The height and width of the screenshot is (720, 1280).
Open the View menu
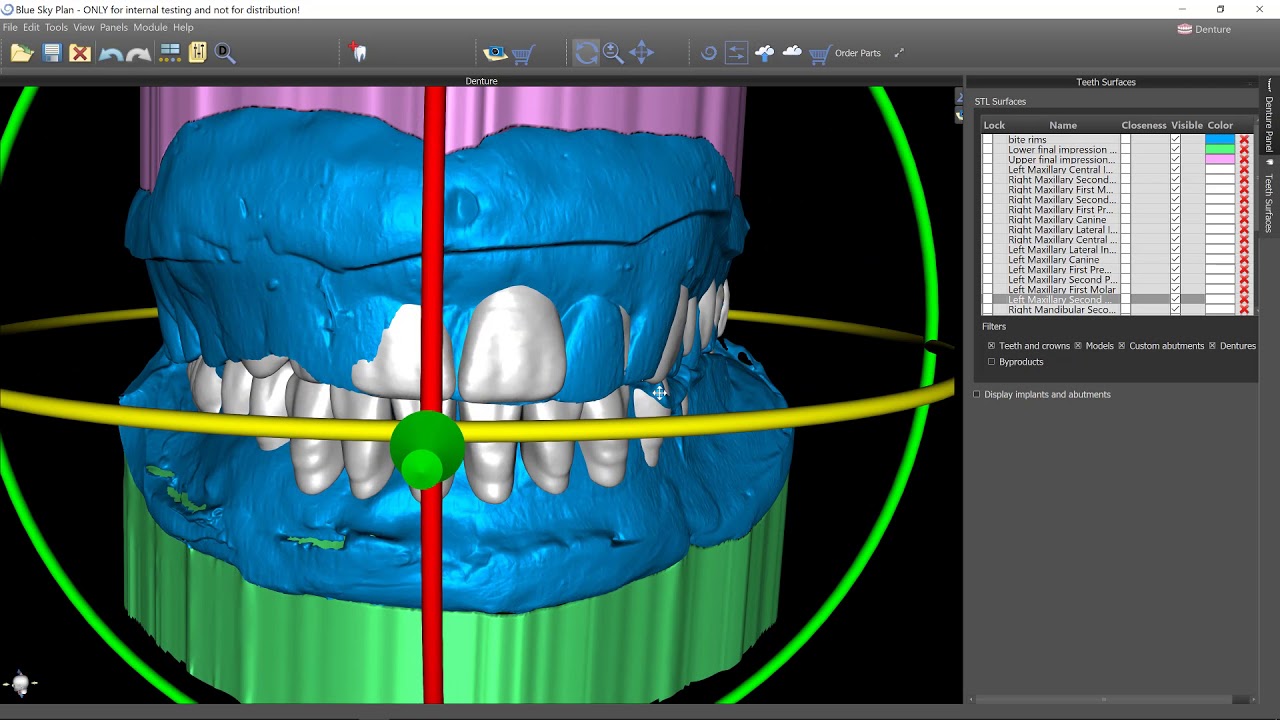(x=84, y=27)
